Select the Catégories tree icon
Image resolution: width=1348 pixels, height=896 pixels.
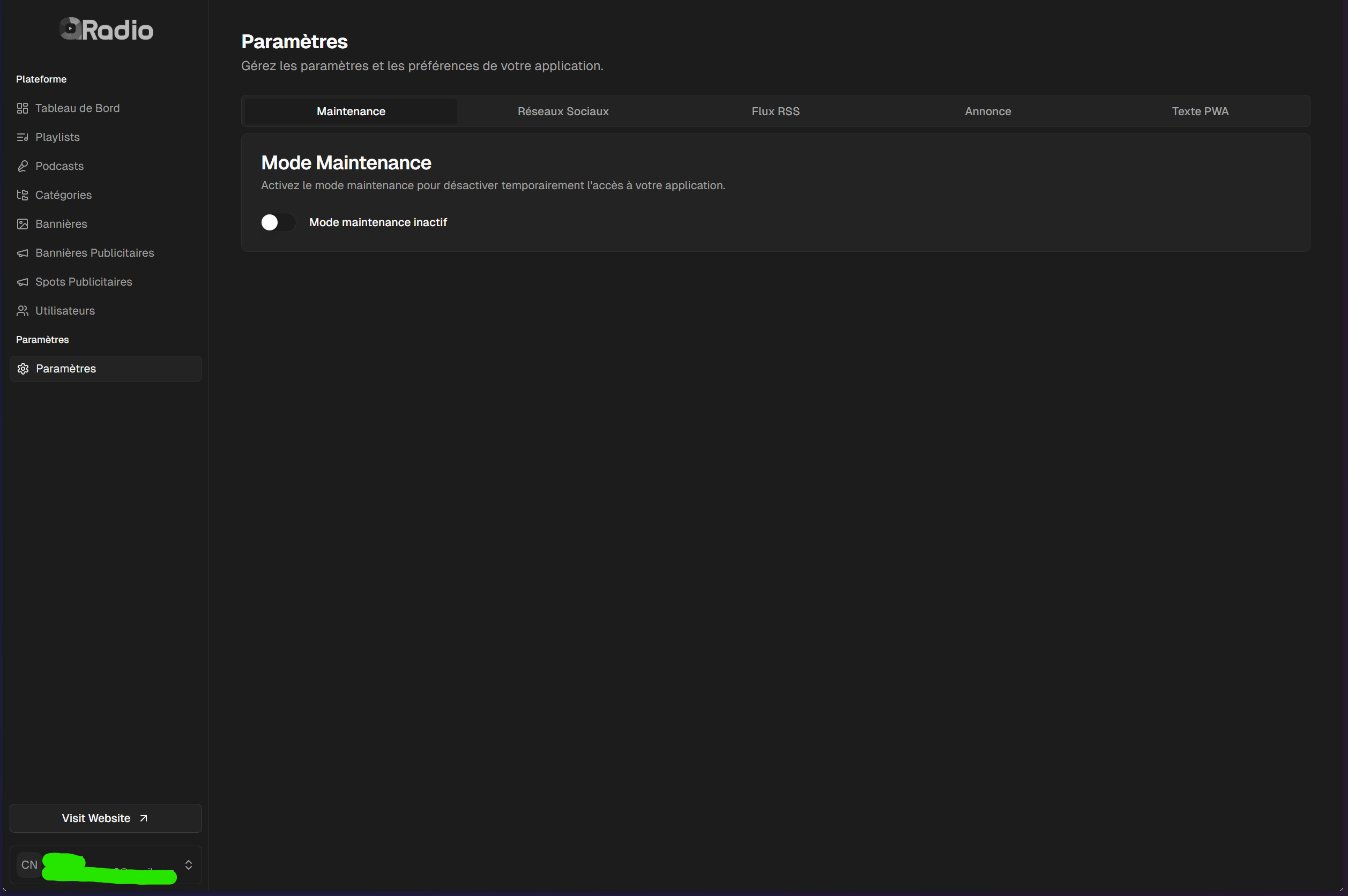pyautogui.click(x=23, y=195)
